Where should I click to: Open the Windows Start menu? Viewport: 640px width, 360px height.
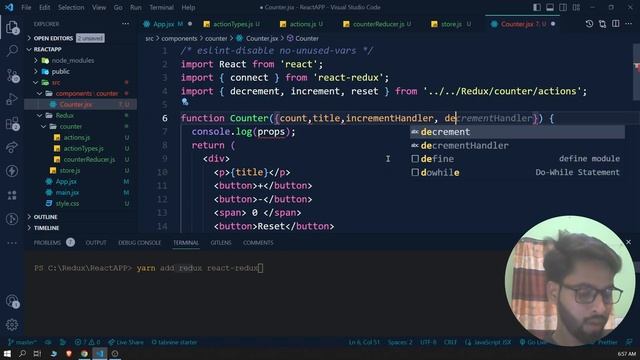[7, 353]
